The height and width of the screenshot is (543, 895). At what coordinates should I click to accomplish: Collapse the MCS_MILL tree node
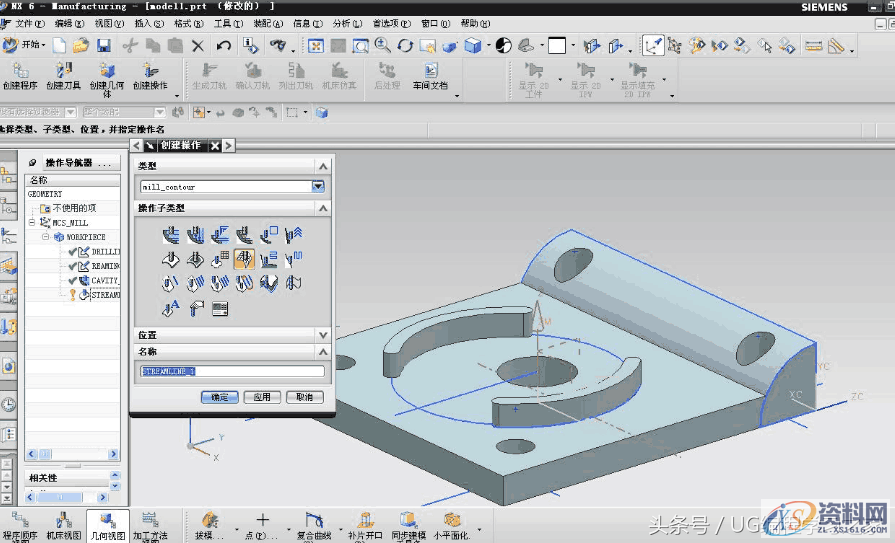point(32,222)
